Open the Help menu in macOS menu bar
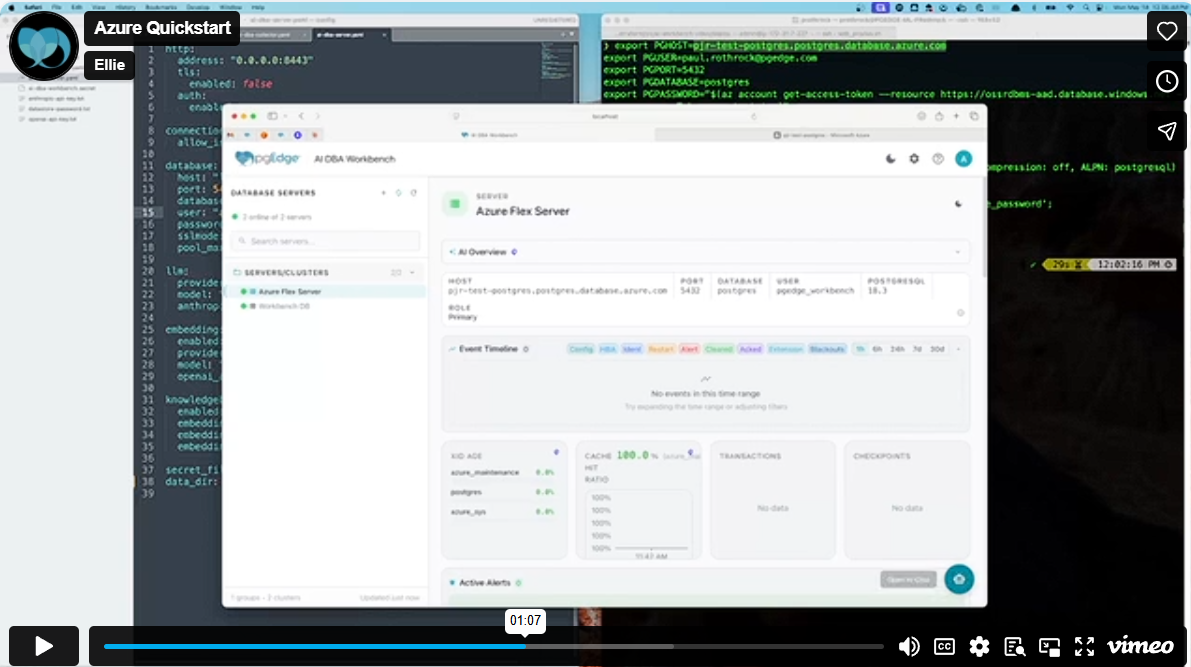This screenshot has width=1191, height=667. pos(258,7)
